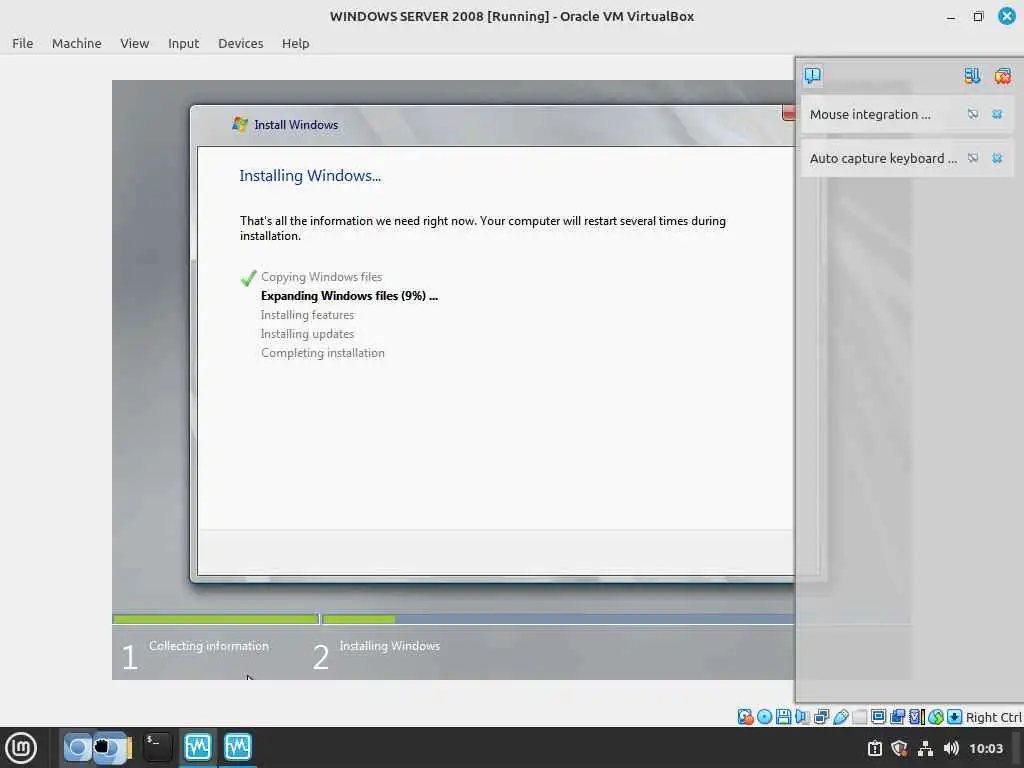Open the View menu

135,43
